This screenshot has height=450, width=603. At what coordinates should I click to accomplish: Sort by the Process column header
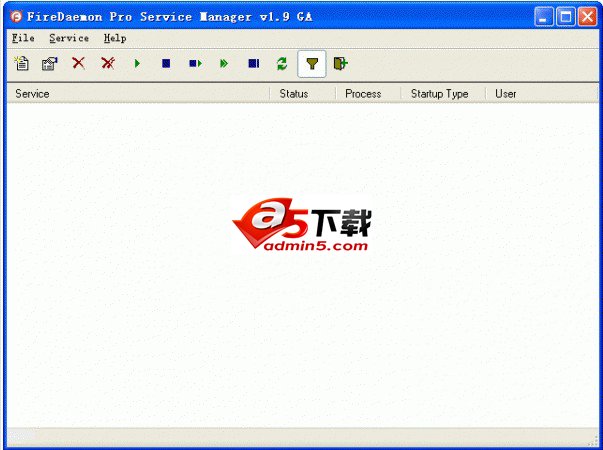click(368, 94)
